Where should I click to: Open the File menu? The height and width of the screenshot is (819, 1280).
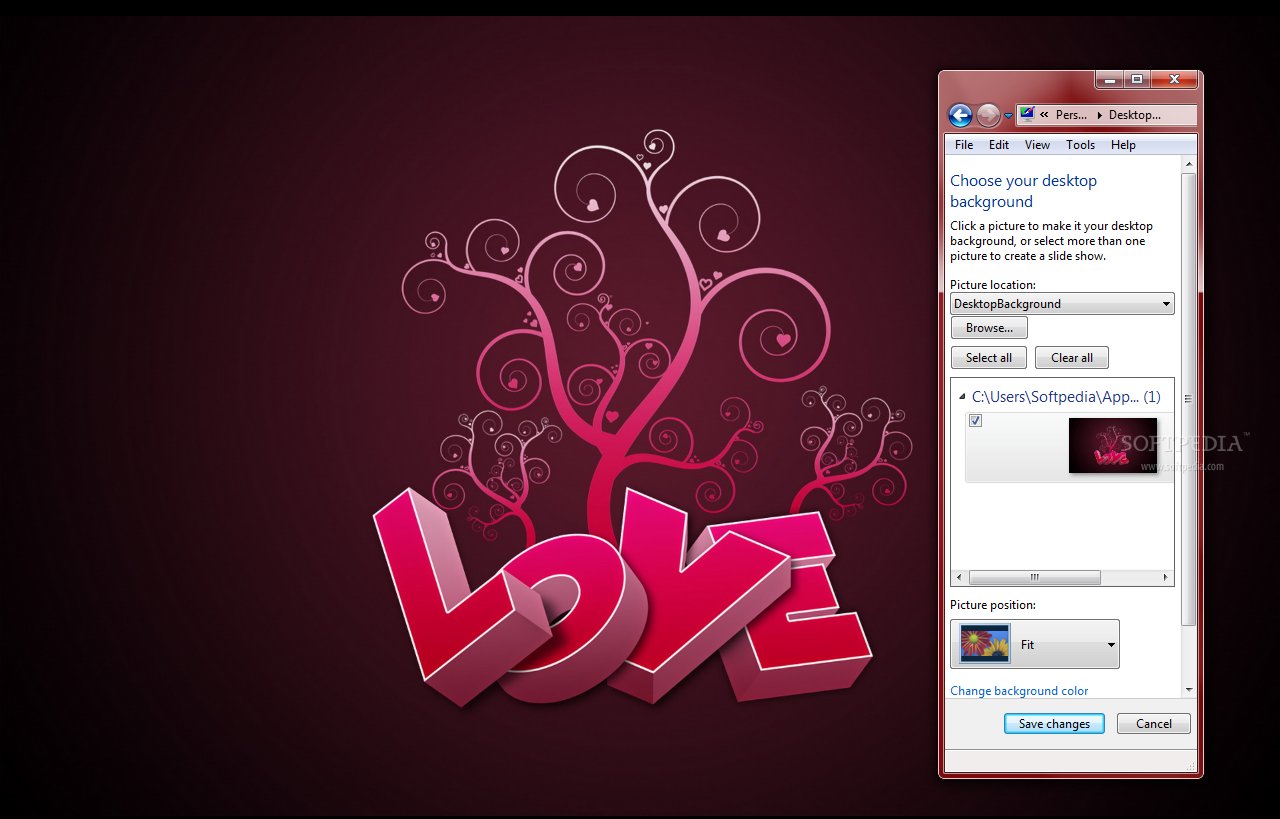coord(964,145)
